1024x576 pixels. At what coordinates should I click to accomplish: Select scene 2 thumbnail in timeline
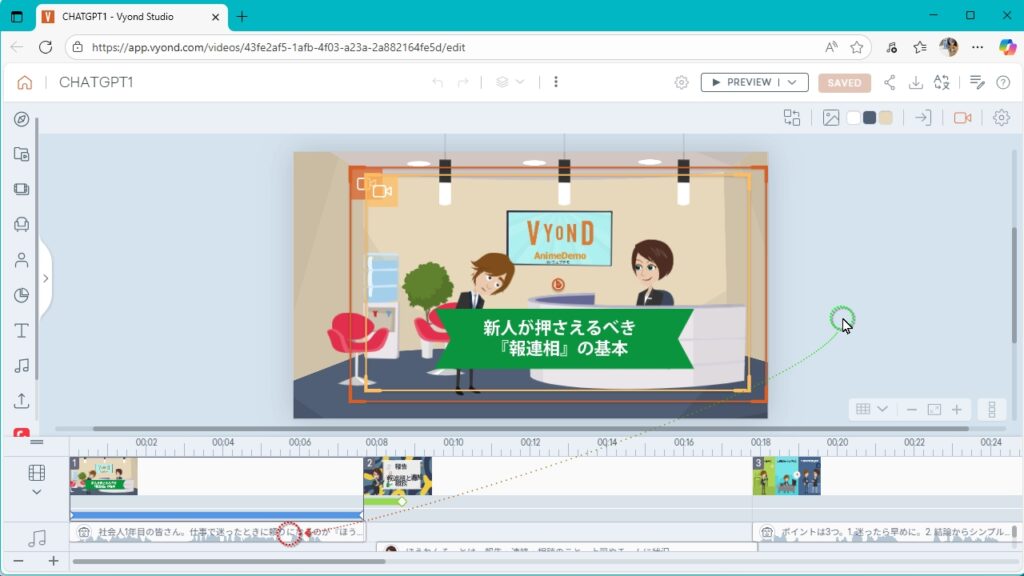(x=398, y=476)
